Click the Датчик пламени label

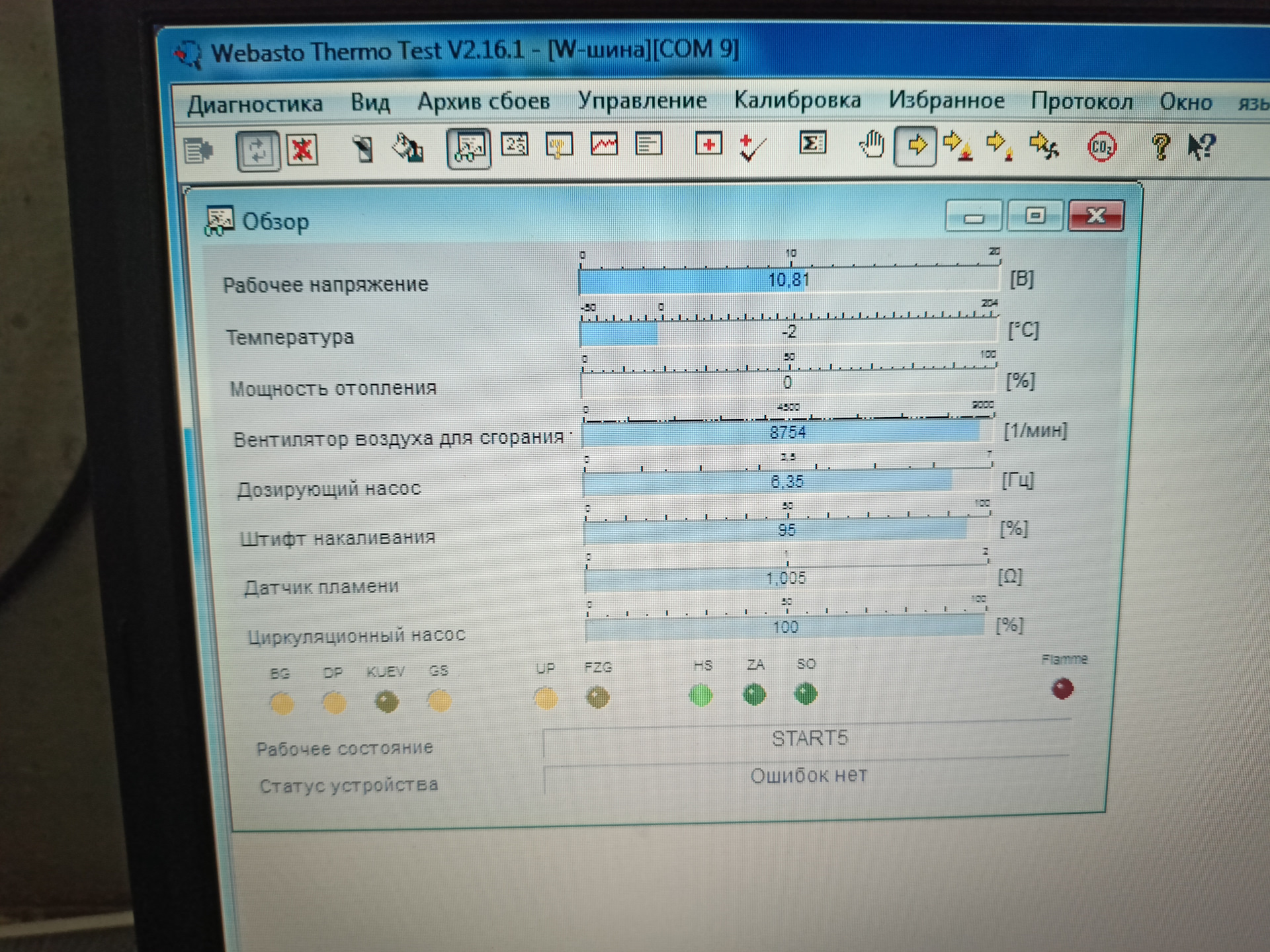[321, 587]
